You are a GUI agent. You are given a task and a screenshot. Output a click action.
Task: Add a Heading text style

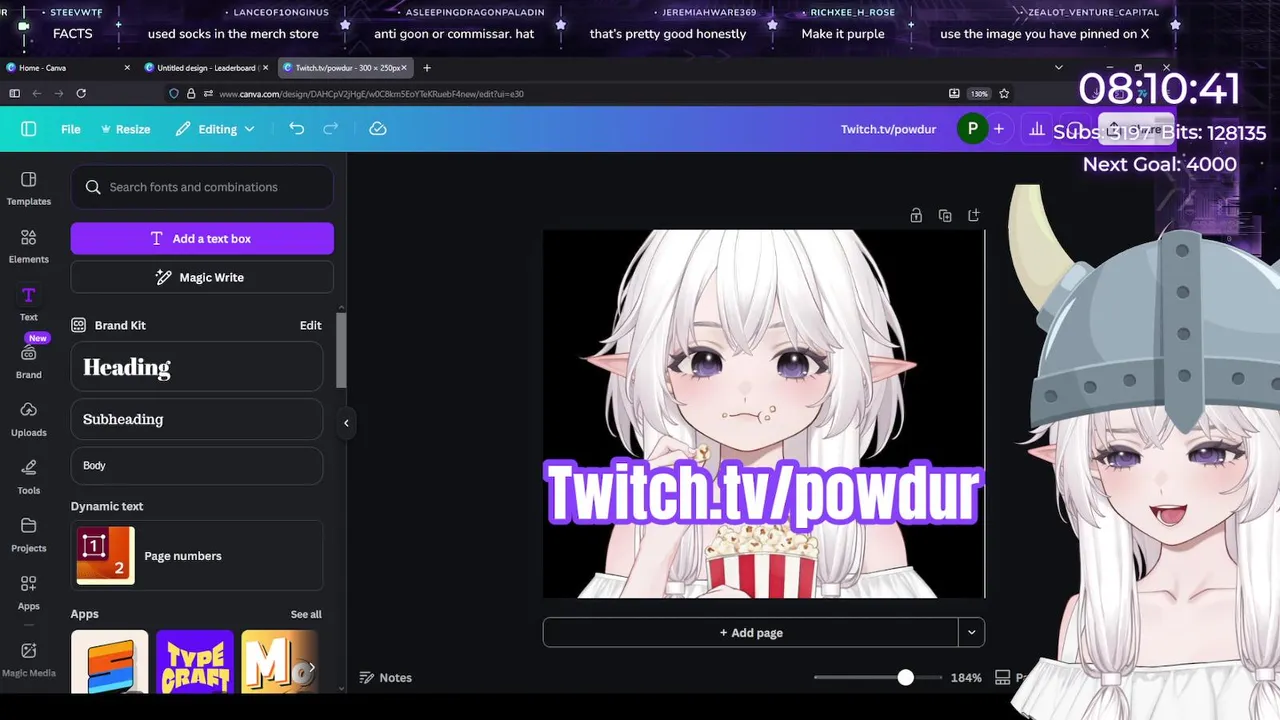pyautogui.click(x=197, y=367)
